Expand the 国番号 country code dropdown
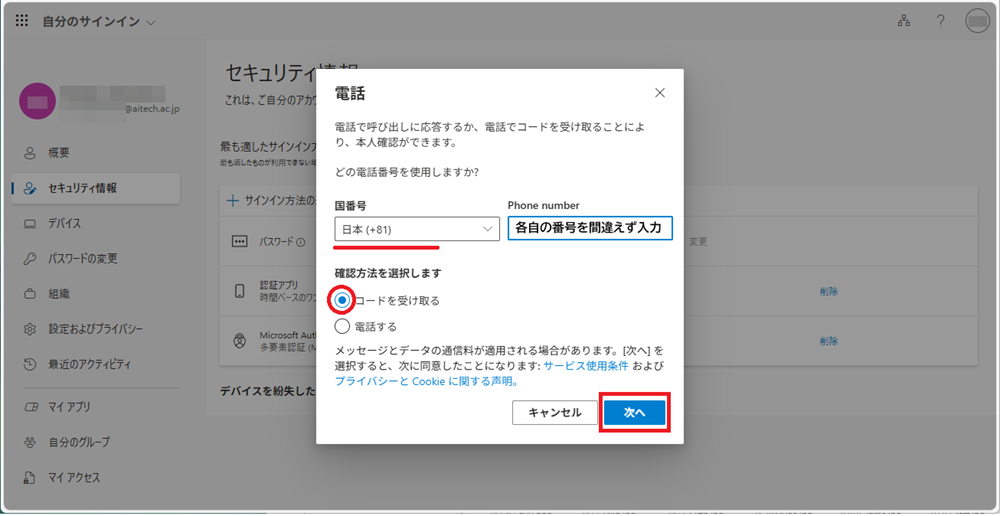Image resolution: width=1000 pixels, height=516 pixels. click(417, 229)
